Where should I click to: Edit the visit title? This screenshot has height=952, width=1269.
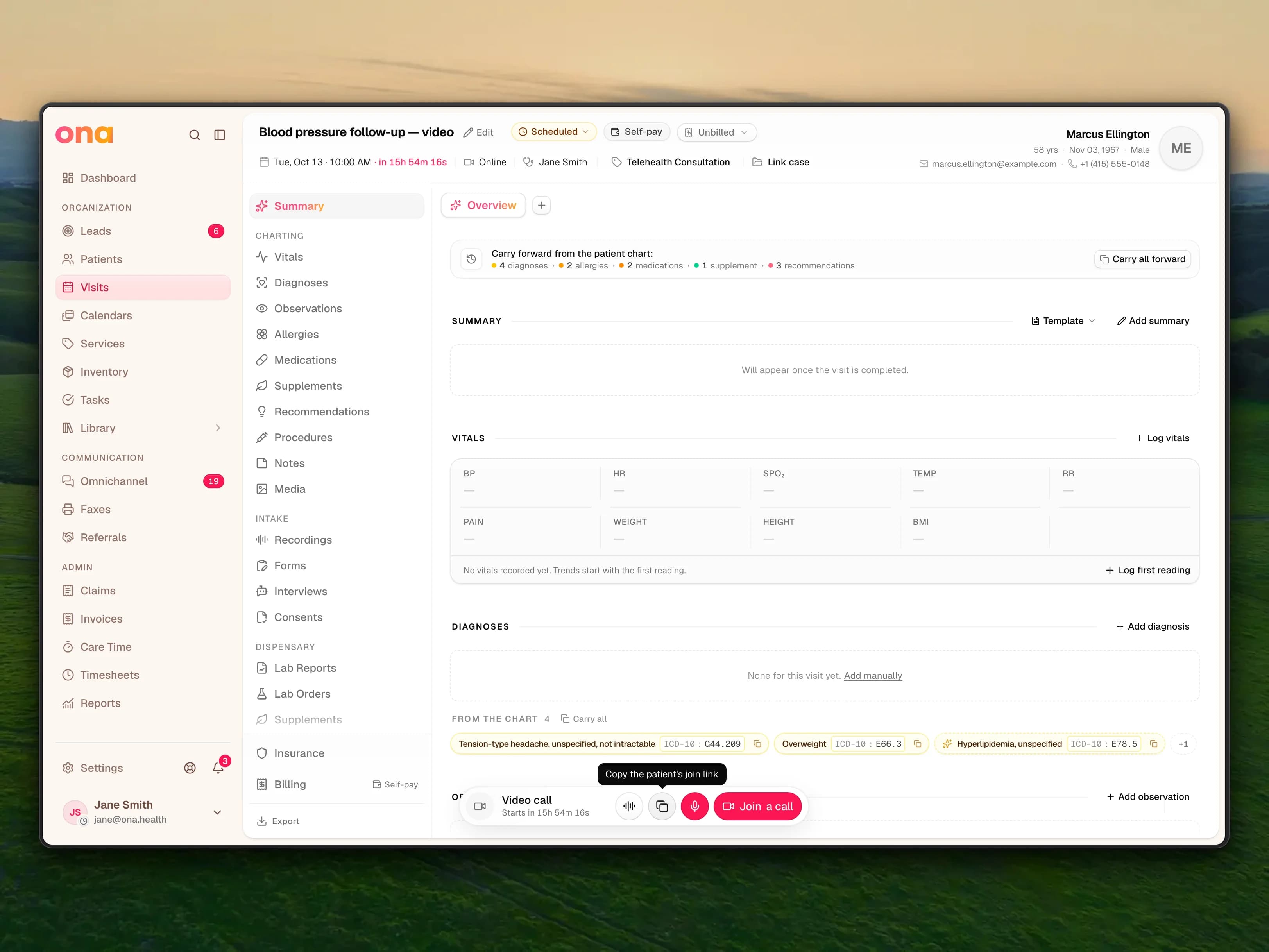[x=478, y=132]
